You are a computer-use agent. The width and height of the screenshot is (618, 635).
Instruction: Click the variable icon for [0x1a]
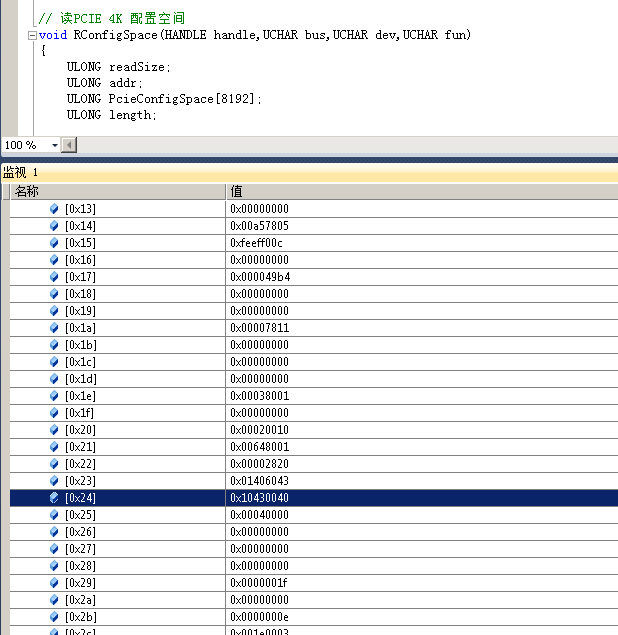pyautogui.click(x=54, y=328)
